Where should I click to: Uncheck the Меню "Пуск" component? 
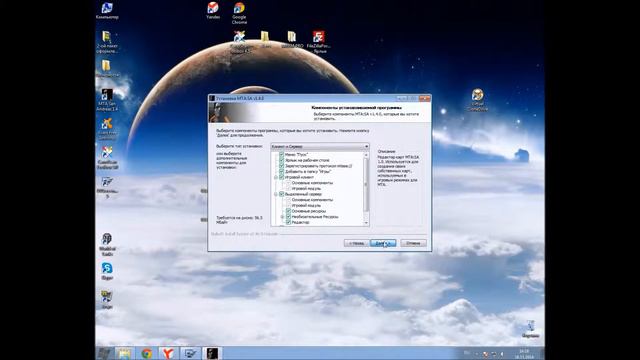point(281,155)
